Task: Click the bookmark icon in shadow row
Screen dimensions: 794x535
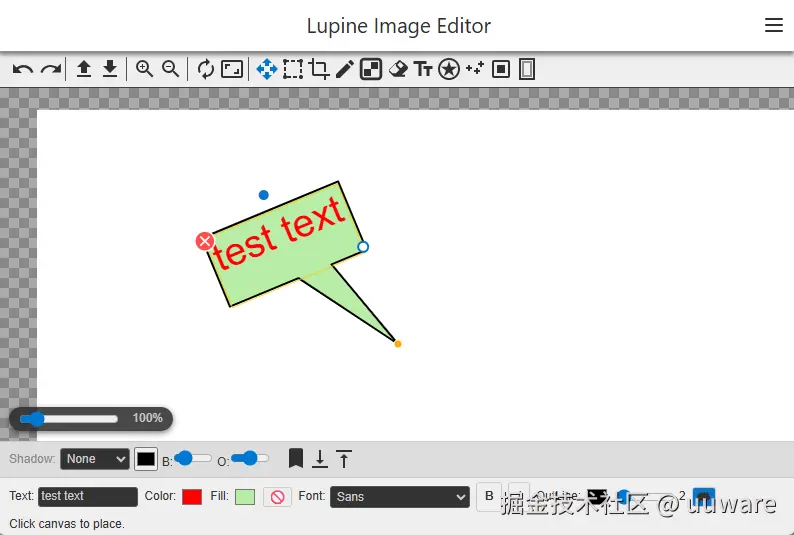Action: (x=296, y=459)
